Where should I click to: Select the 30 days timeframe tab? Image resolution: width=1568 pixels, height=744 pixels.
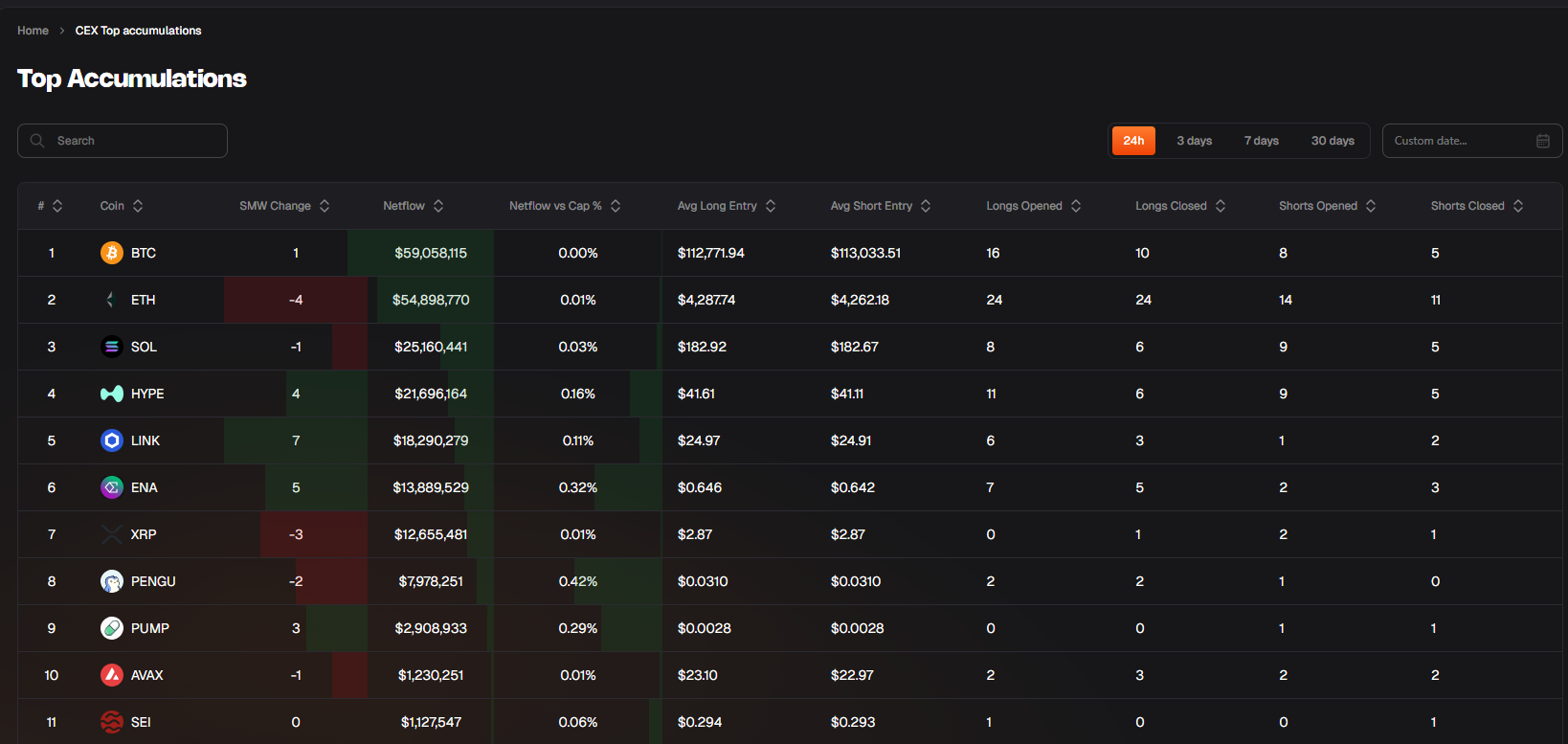[x=1332, y=141]
